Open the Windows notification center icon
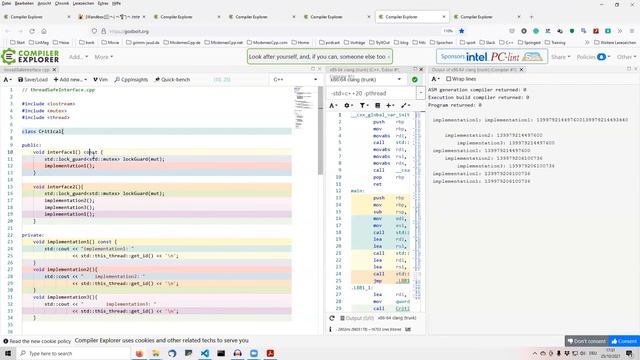 pos(629,353)
